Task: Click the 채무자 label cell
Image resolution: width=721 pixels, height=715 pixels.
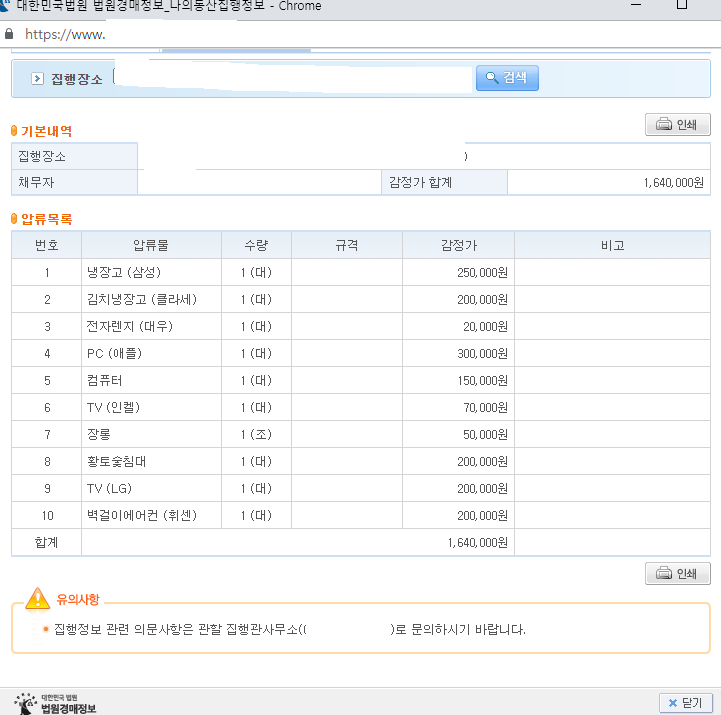Action: point(74,183)
